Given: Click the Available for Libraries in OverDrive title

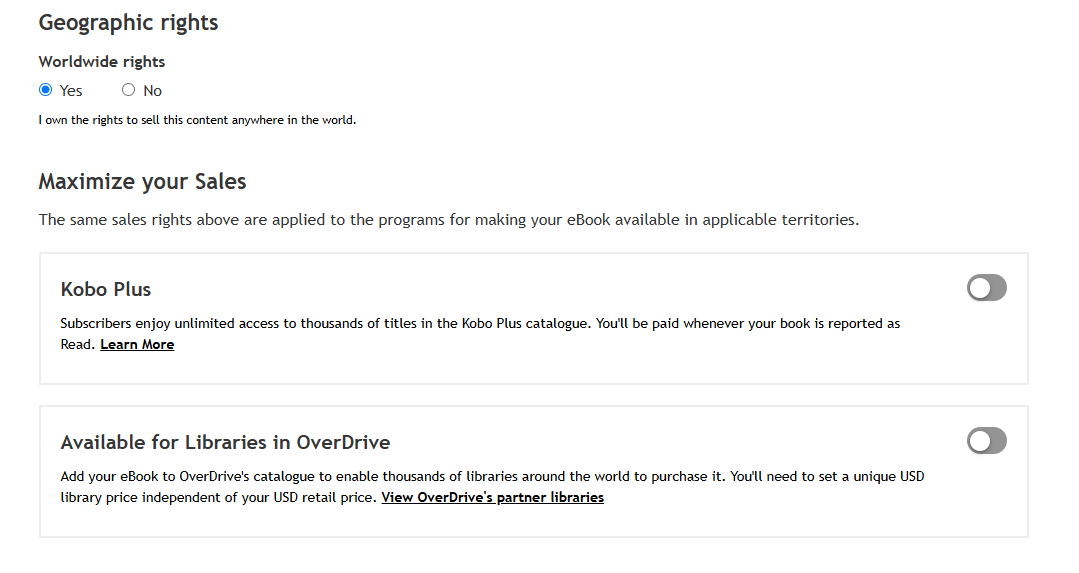Looking at the screenshot, I should [225, 442].
